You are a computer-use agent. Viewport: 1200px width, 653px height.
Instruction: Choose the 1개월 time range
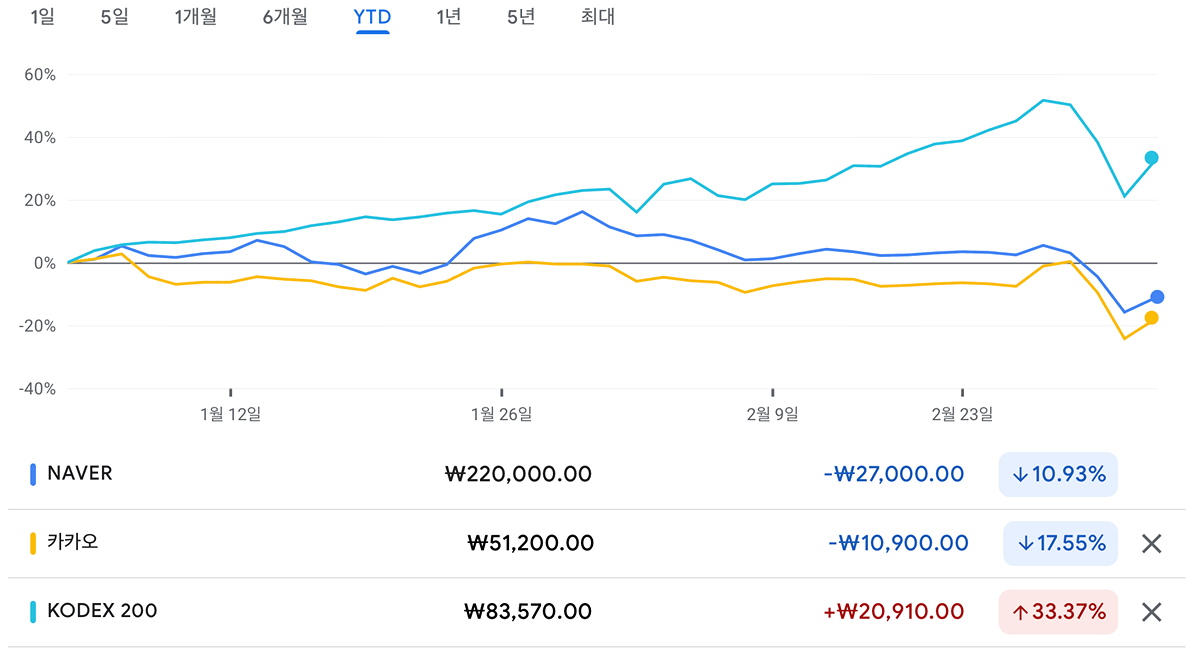coord(195,17)
